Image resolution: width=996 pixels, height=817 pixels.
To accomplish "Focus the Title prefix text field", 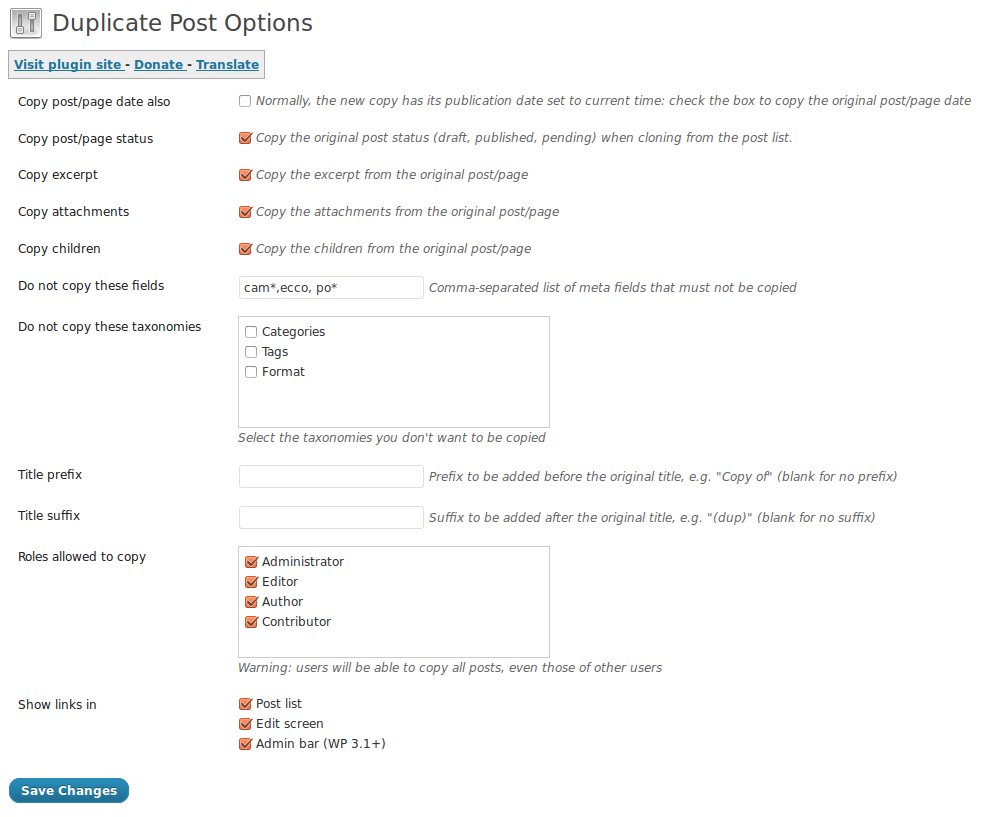I will [331, 476].
